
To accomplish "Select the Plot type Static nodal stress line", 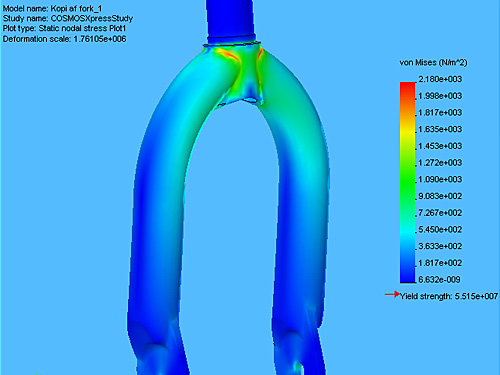I will pos(64,29).
